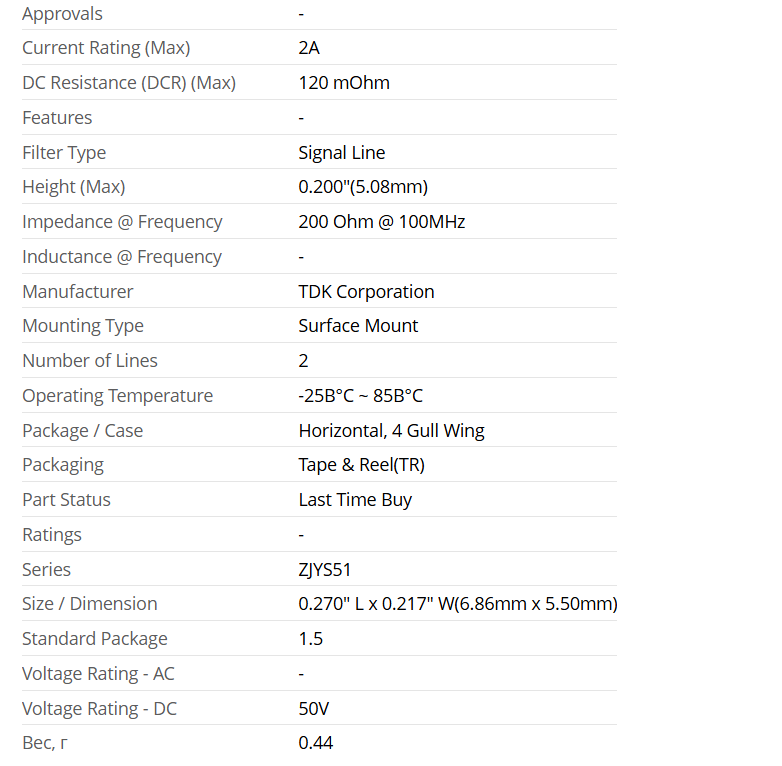Select the Approvals row label
The image size is (782, 766).
(62, 14)
